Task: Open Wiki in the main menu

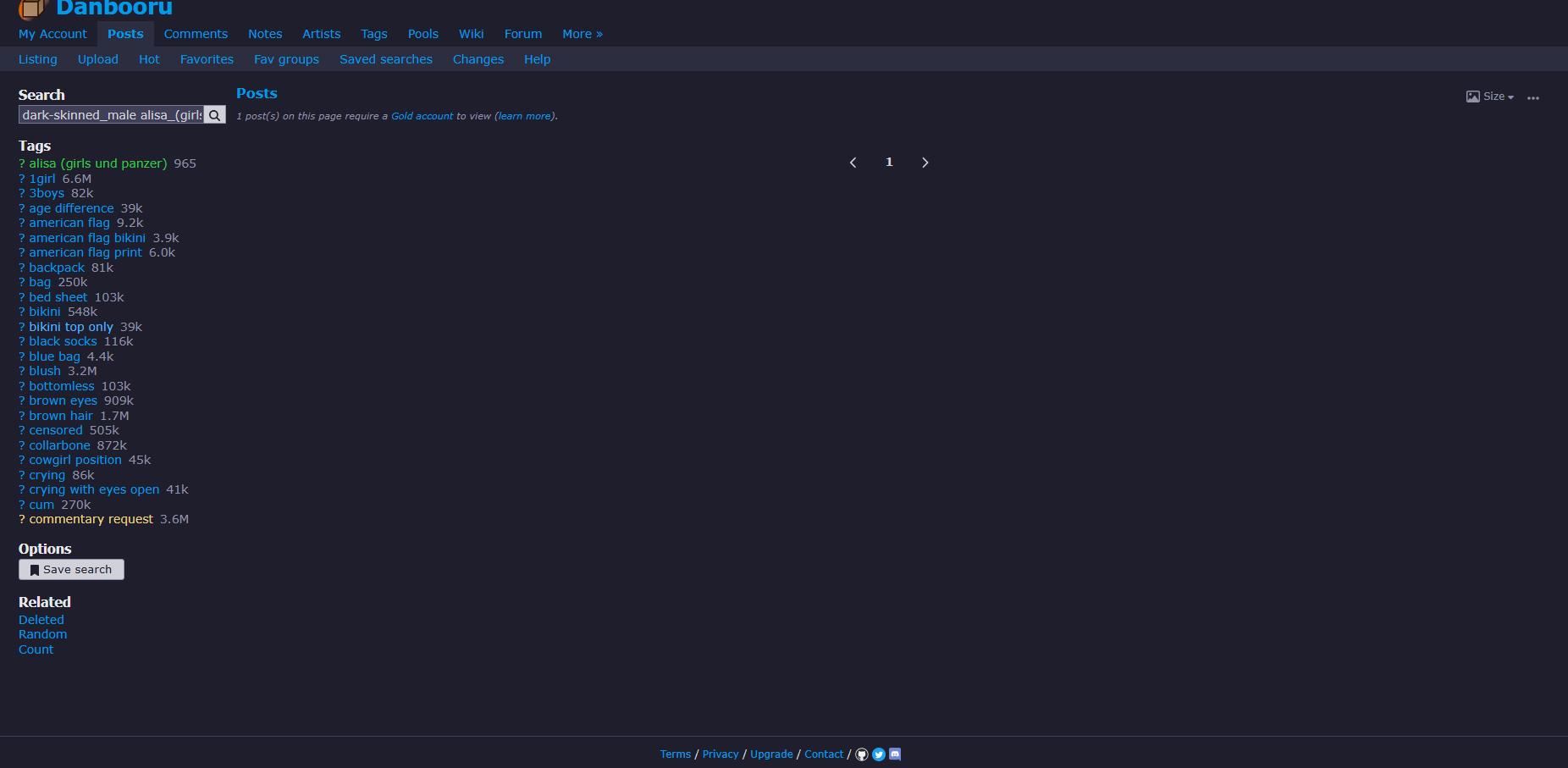Action: coord(472,34)
